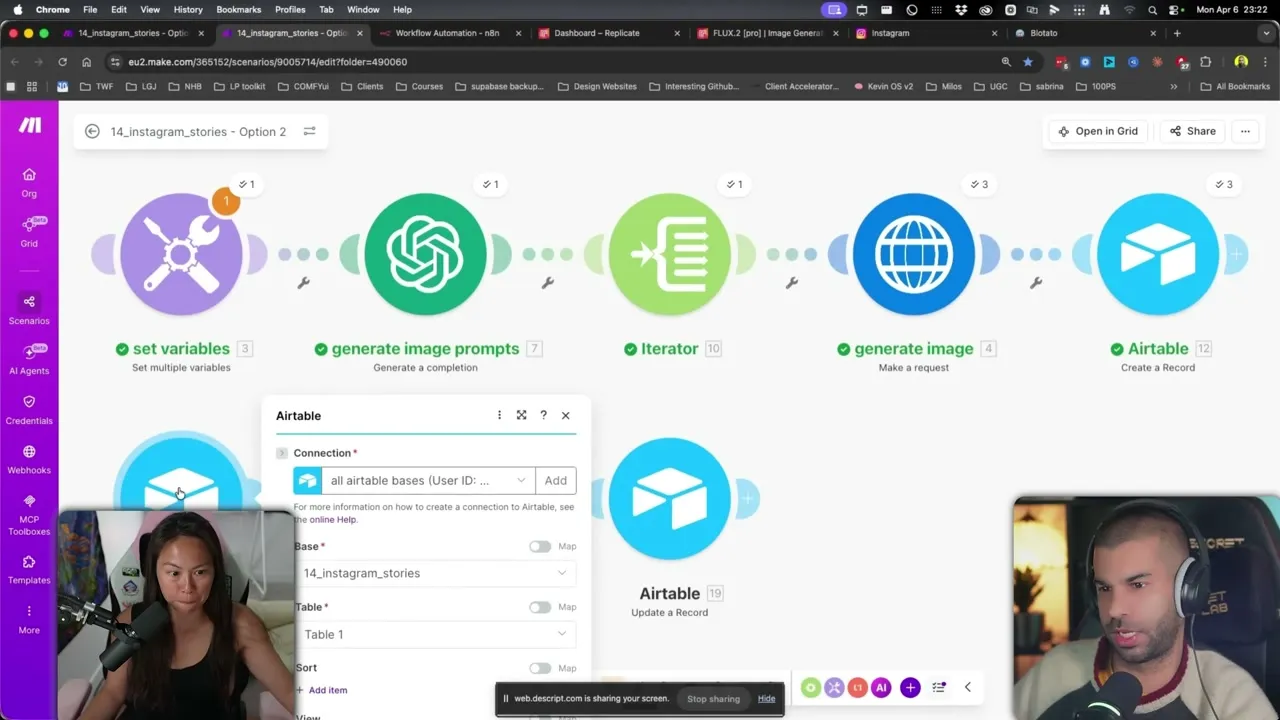Viewport: 1280px width, 720px height.
Task: Expand the Airtable panel to fullscreen
Action: 521,415
